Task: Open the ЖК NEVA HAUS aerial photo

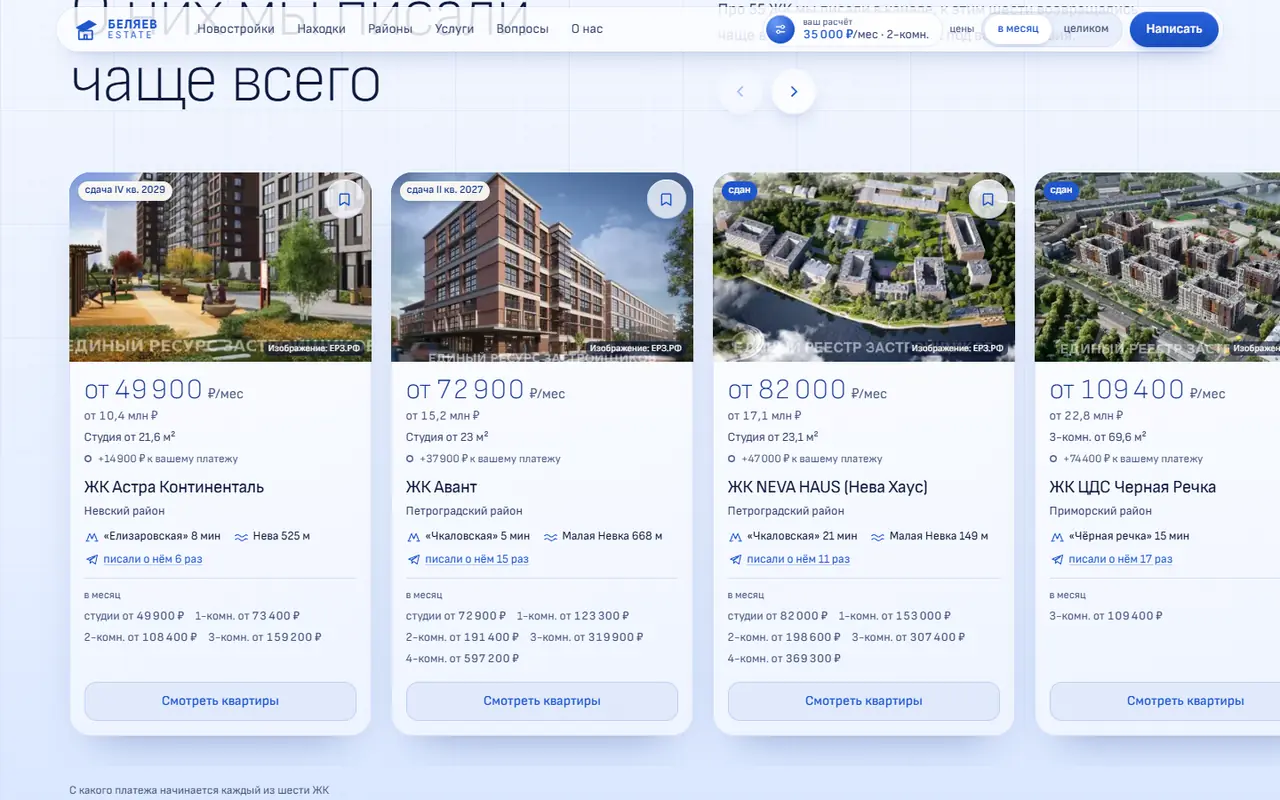Action: pyautogui.click(x=864, y=267)
